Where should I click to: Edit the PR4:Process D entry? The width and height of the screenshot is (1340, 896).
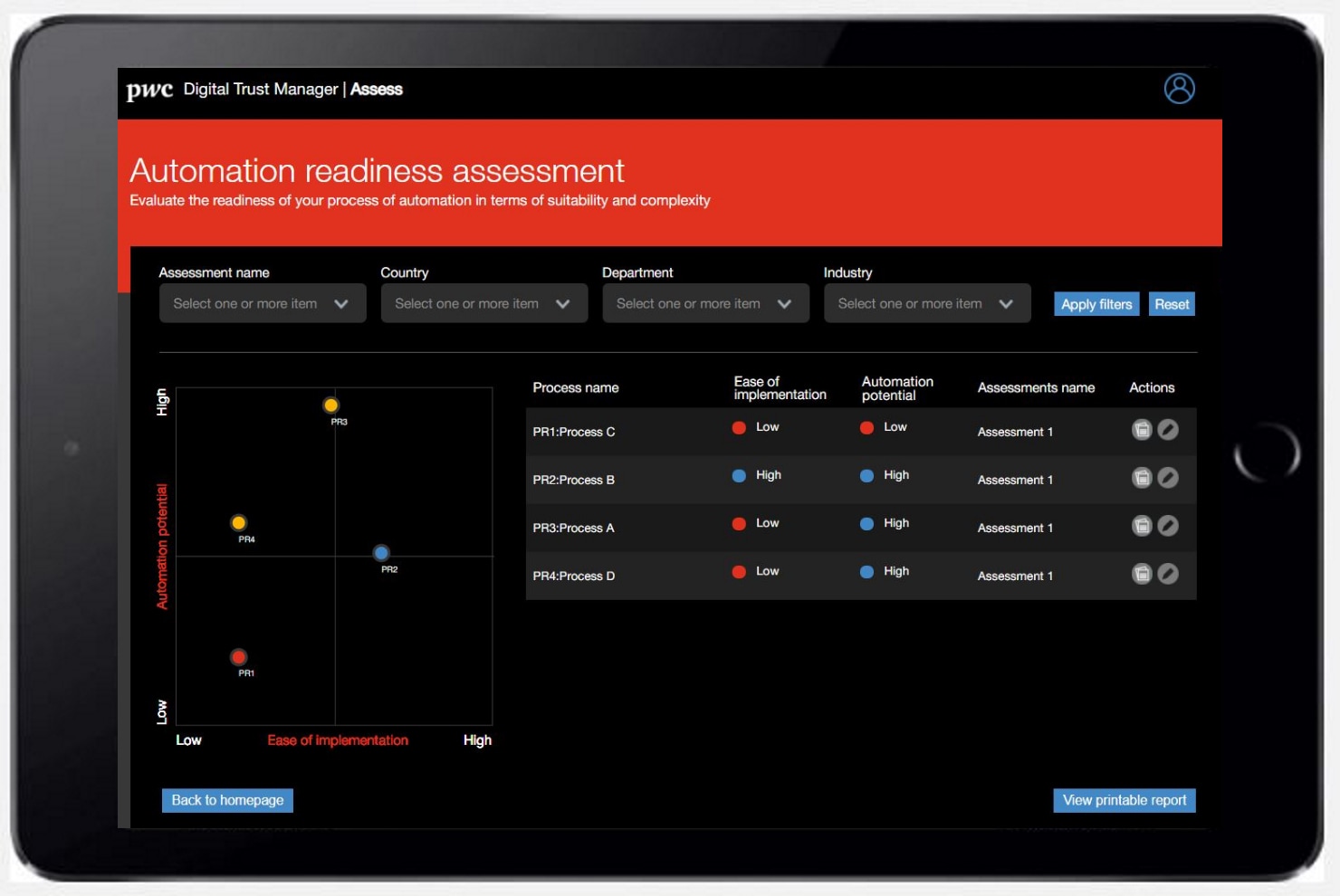tap(1168, 574)
